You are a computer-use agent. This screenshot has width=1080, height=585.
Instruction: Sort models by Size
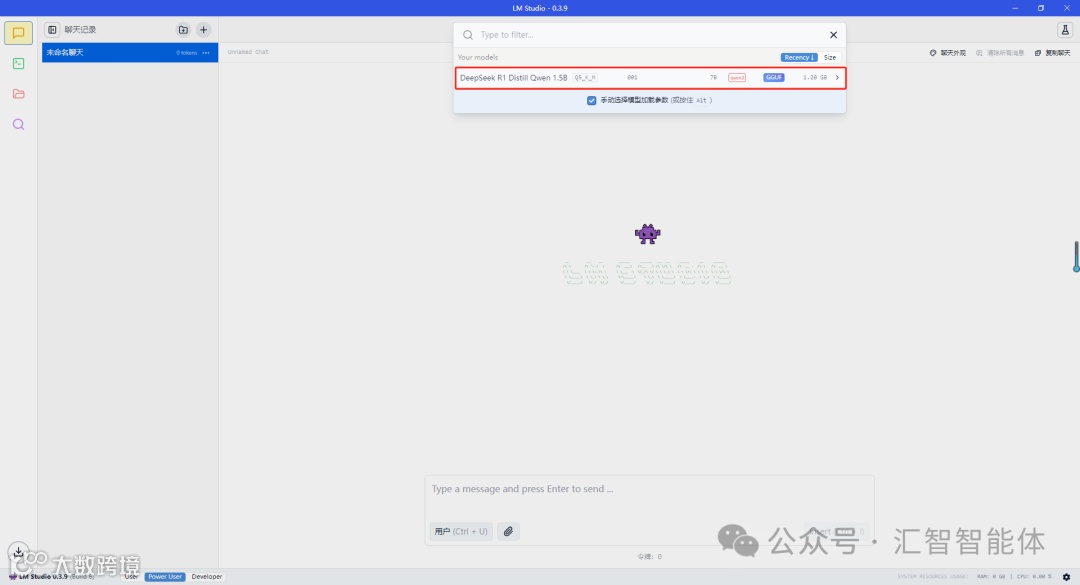[x=830, y=58]
